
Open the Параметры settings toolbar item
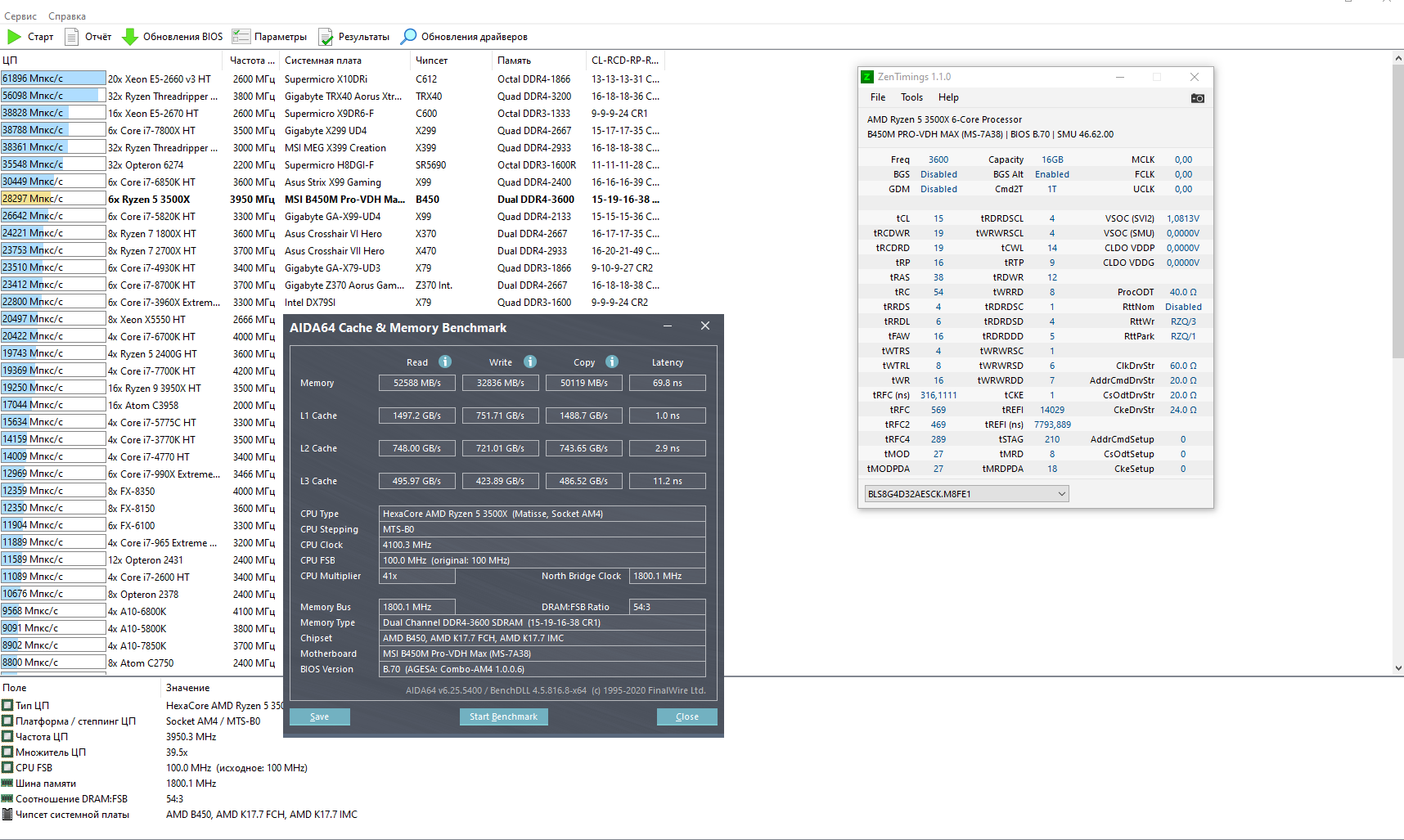tap(269, 37)
